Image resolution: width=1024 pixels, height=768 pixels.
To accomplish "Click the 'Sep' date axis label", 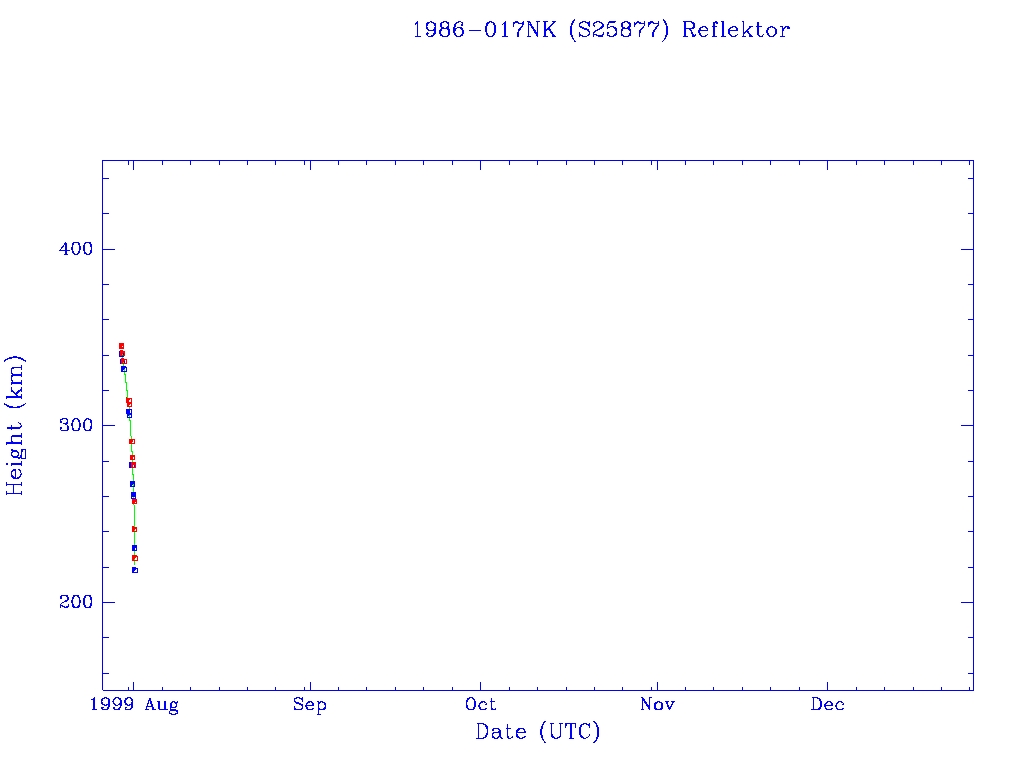I will coord(310,705).
